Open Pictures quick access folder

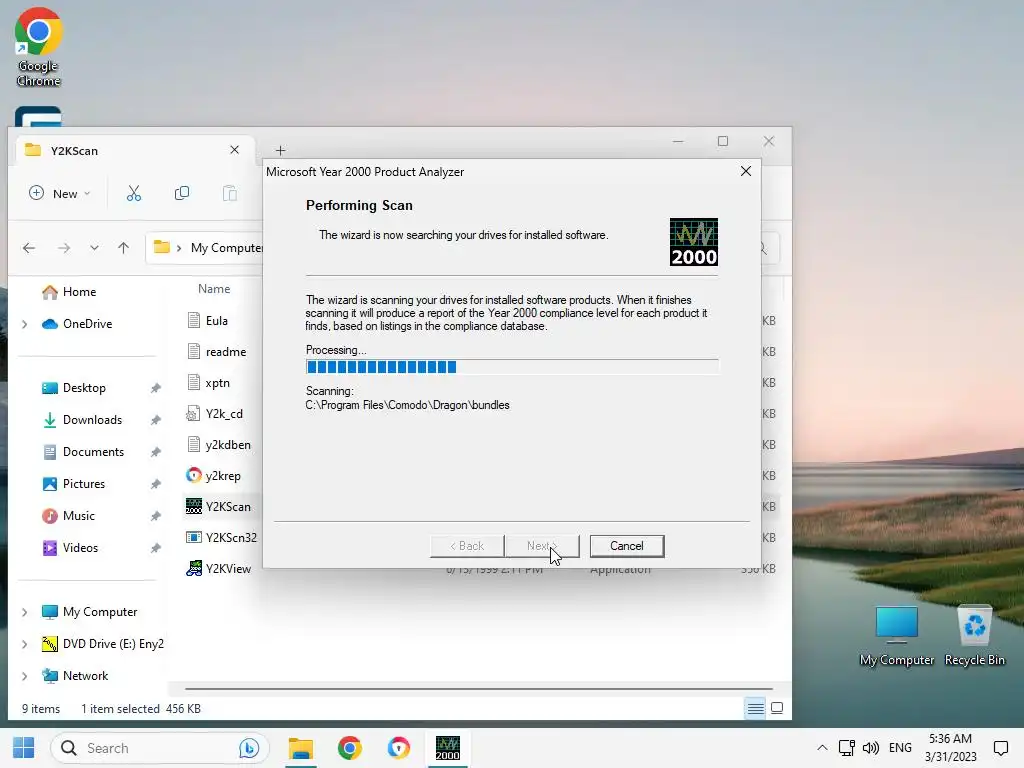84,484
